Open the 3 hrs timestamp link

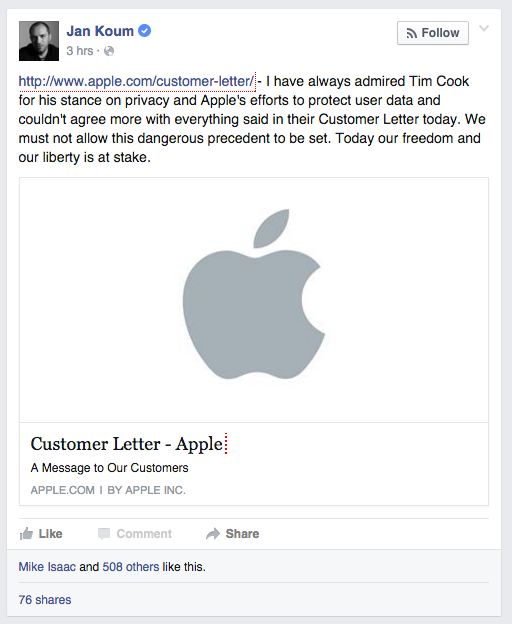(80, 51)
